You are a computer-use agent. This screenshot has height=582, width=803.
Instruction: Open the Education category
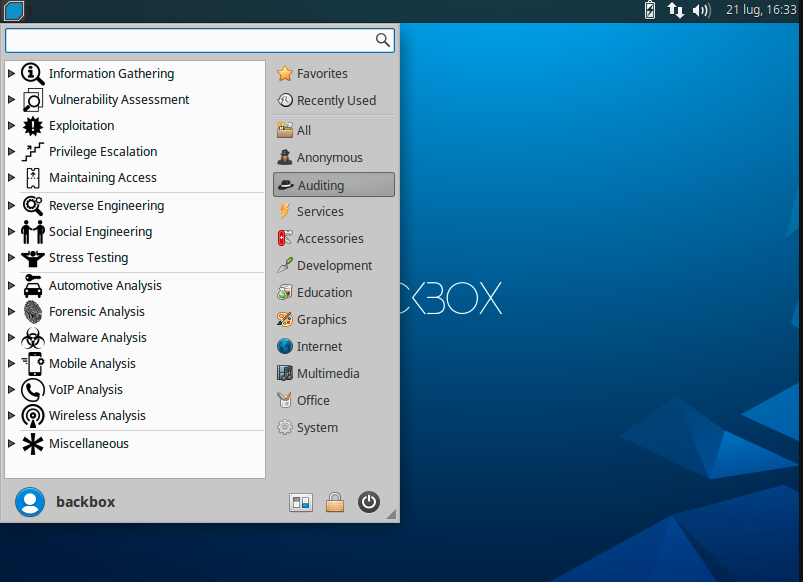(334, 293)
